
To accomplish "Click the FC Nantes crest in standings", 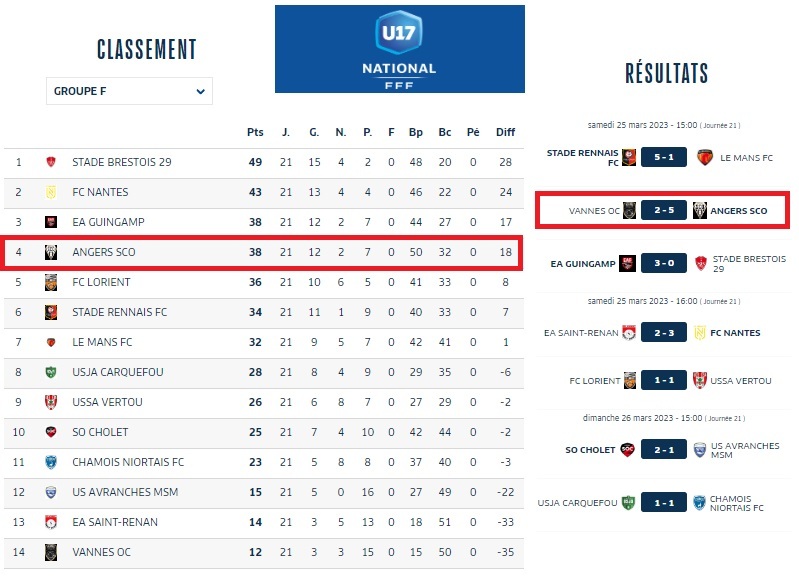I will coord(51,192).
